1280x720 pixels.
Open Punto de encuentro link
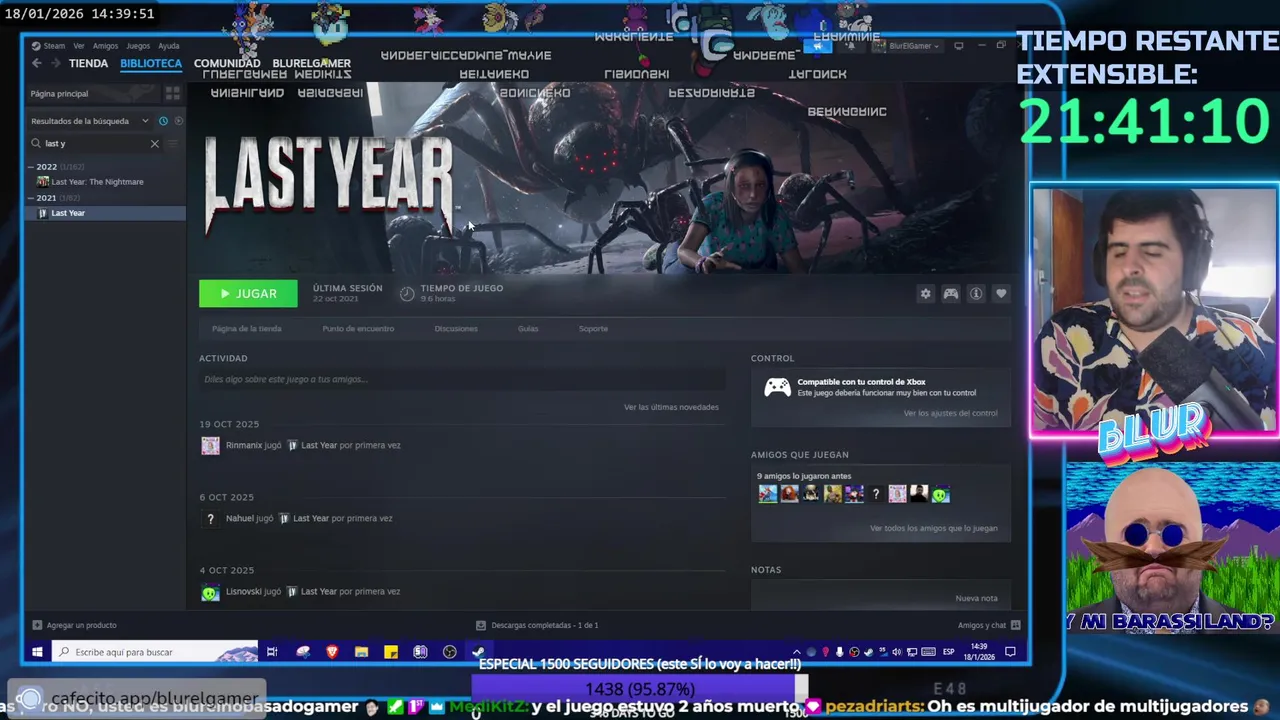[x=358, y=328]
